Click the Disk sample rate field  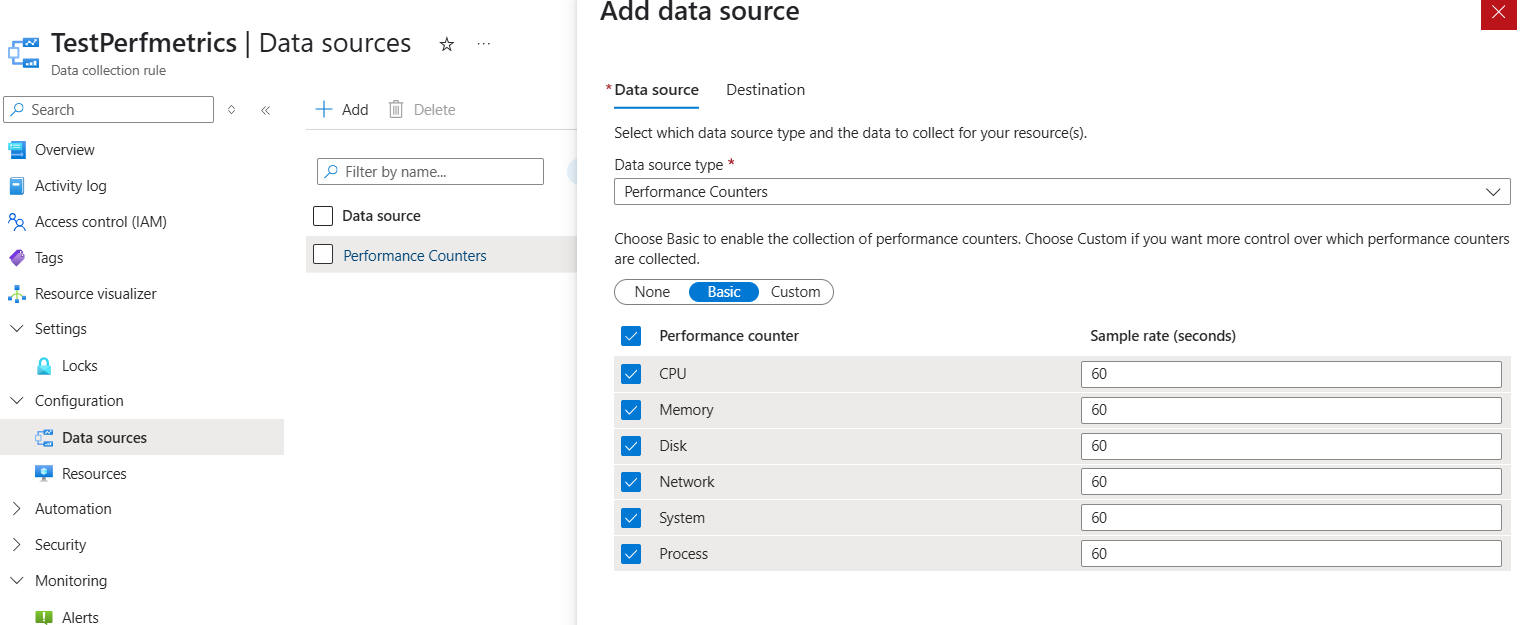click(x=1291, y=446)
